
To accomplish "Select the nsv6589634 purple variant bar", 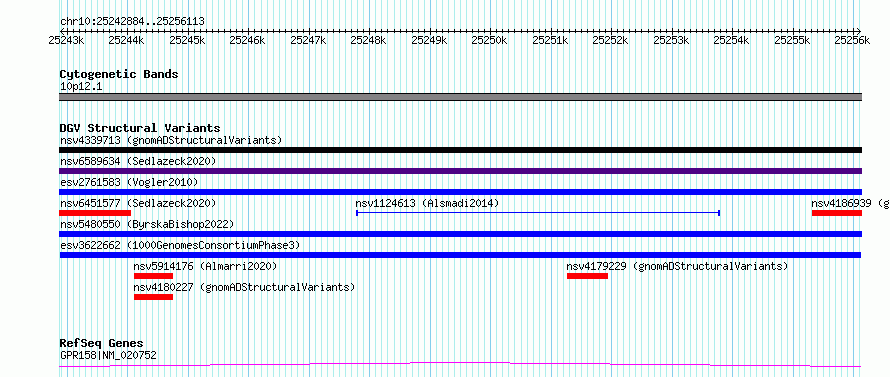I will [x=460, y=171].
